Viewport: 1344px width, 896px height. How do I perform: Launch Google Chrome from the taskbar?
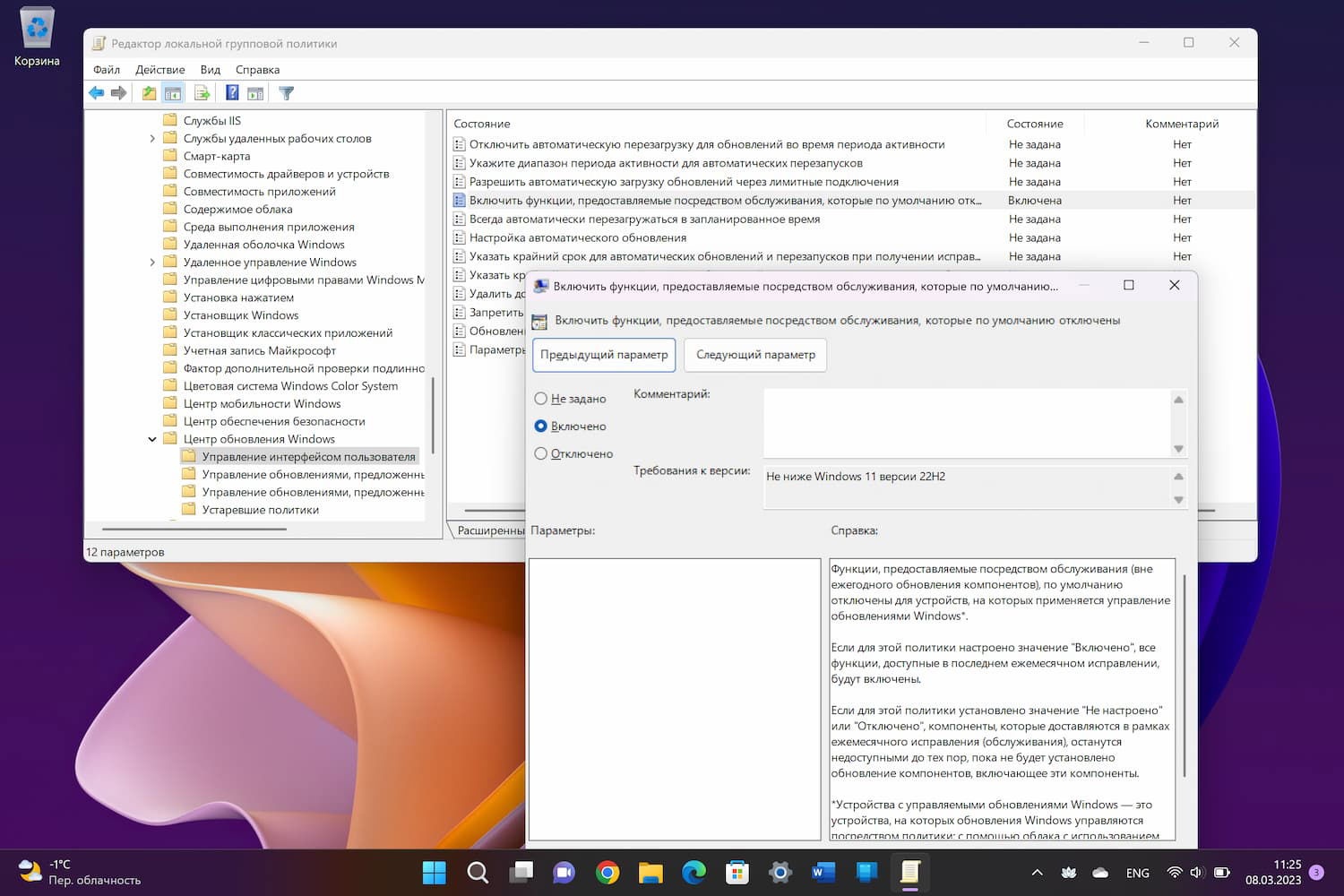[x=607, y=872]
